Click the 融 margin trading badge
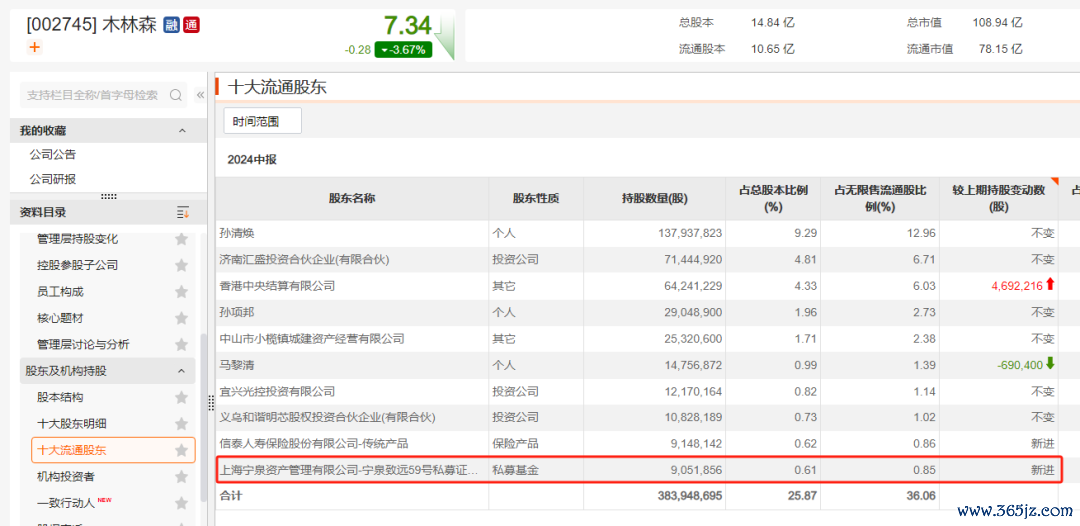This screenshot has height=526, width=1080. (171, 26)
